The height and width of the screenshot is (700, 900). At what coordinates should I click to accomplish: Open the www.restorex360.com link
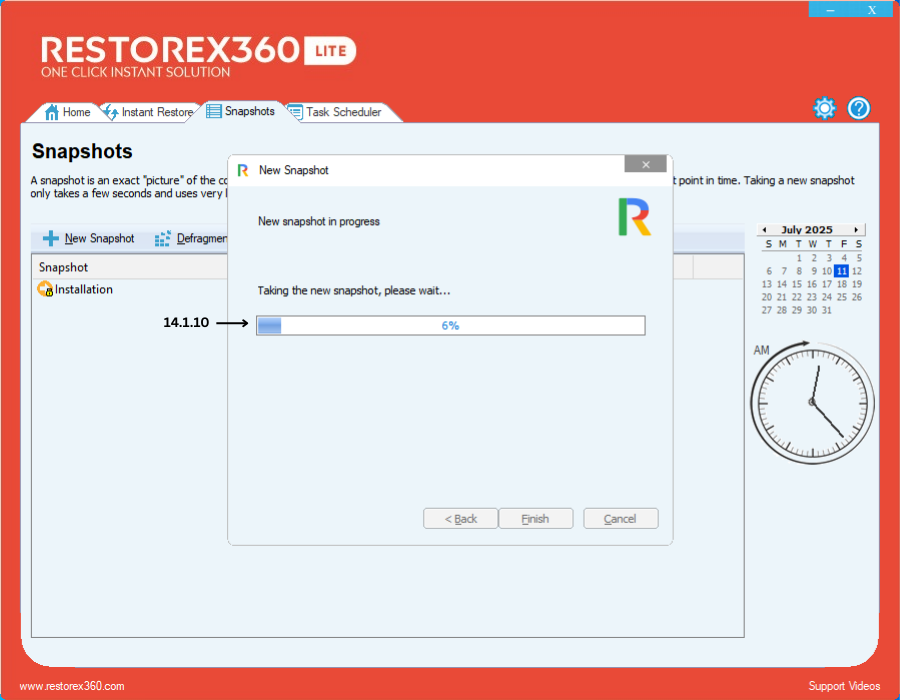point(72,686)
